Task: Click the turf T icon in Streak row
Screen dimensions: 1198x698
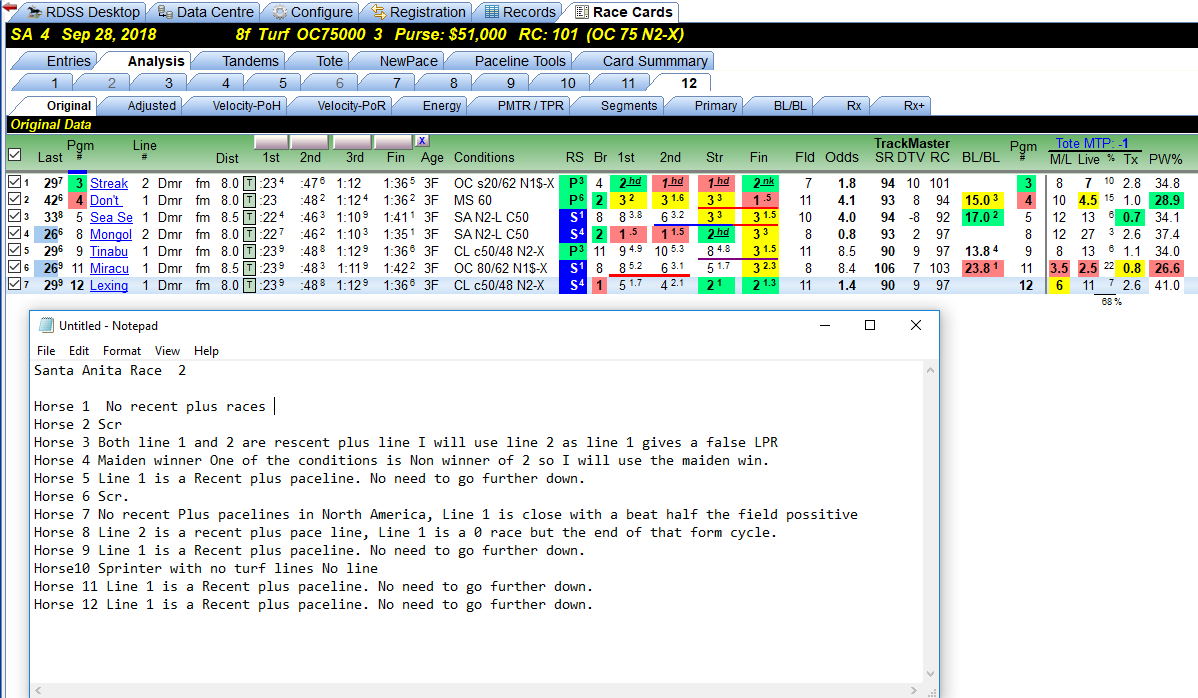Action: pyautogui.click(x=249, y=183)
